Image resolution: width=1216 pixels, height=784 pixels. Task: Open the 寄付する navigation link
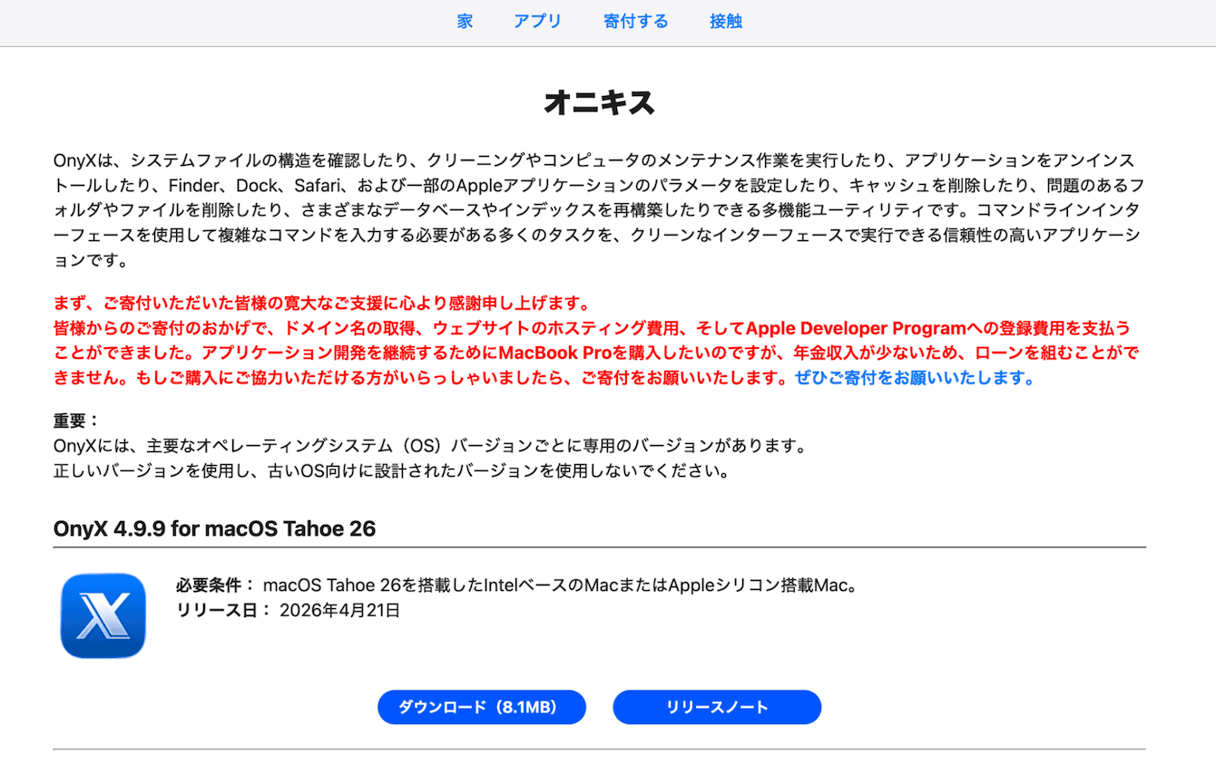pyautogui.click(x=636, y=21)
